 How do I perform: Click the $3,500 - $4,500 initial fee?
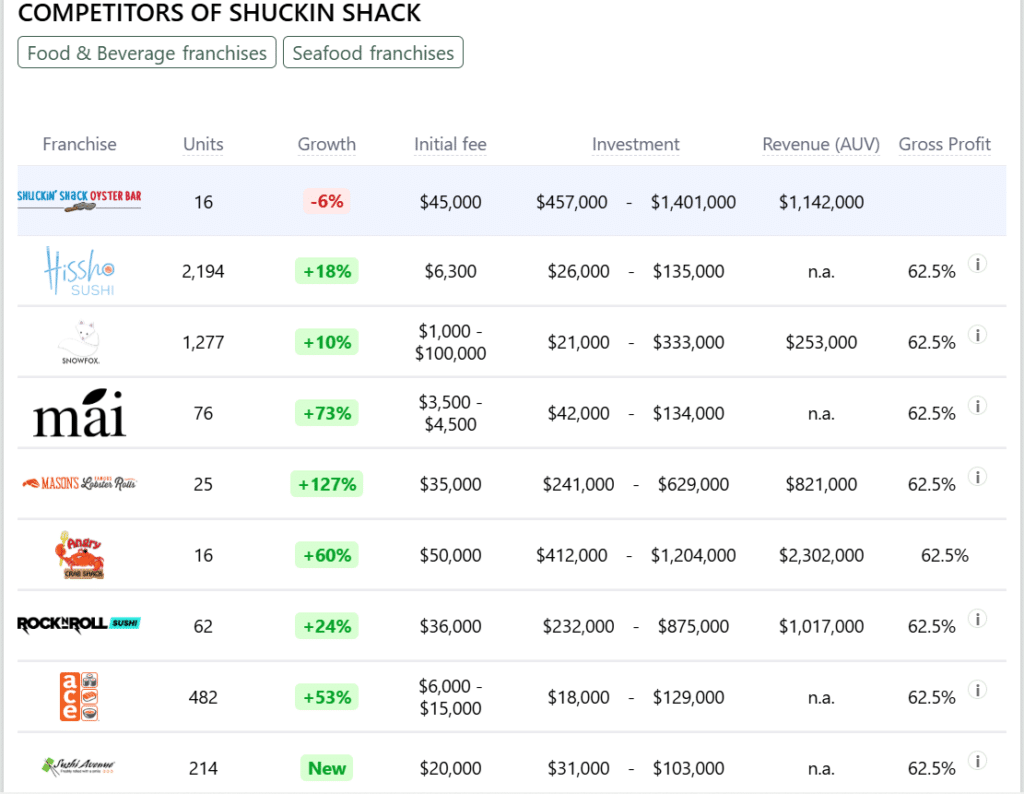450,413
